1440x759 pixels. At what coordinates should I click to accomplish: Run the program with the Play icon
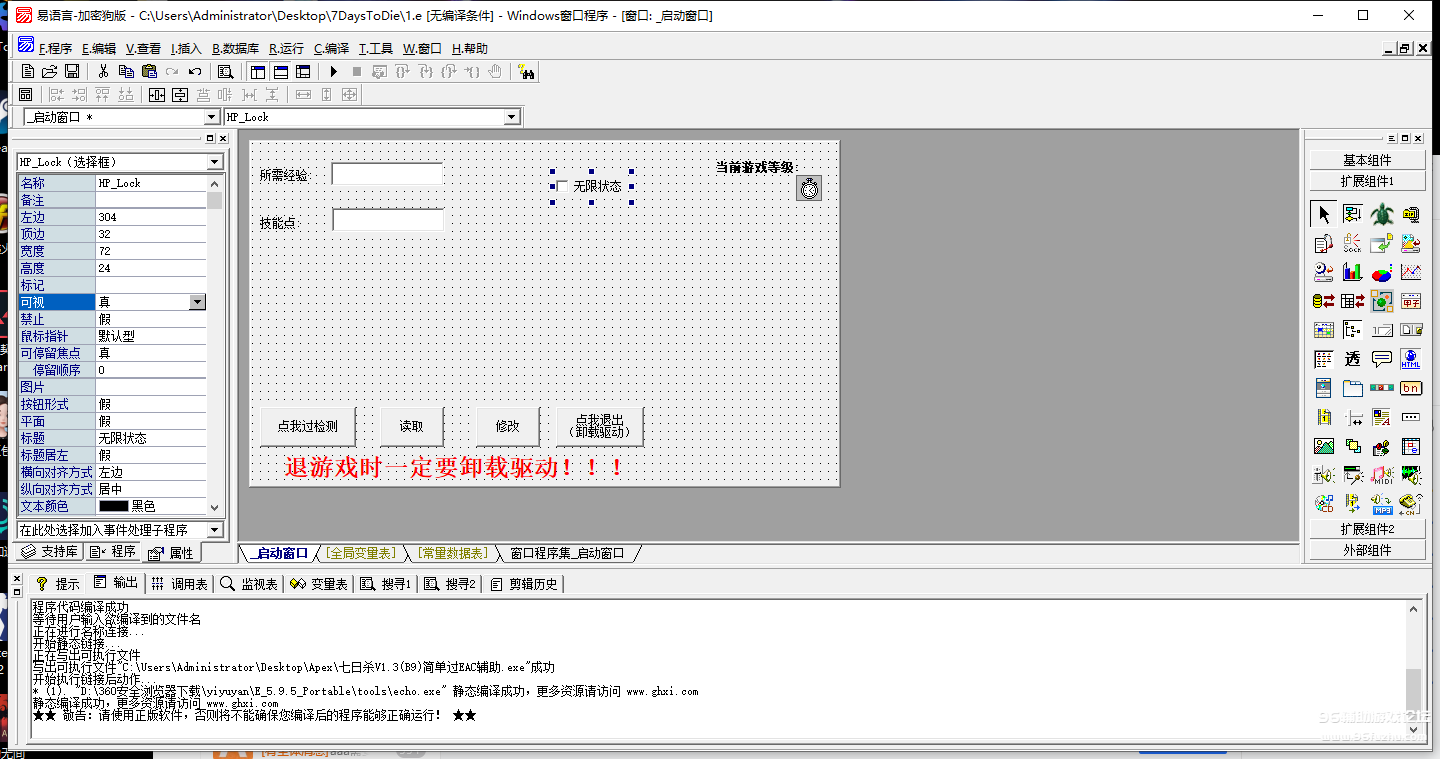click(334, 72)
